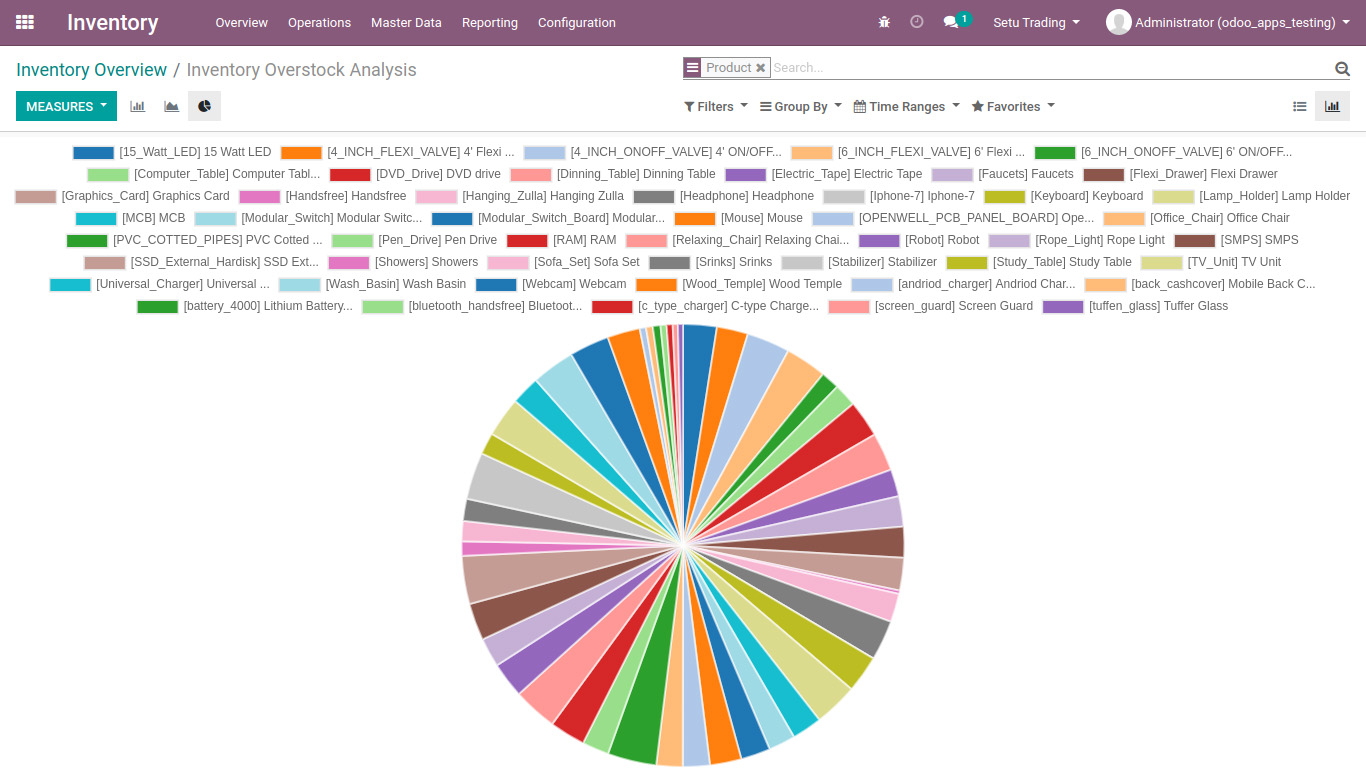Click the Hanging Zulla legend label
The height and width of the screenshot is (768, 1366).
point(543,196)
